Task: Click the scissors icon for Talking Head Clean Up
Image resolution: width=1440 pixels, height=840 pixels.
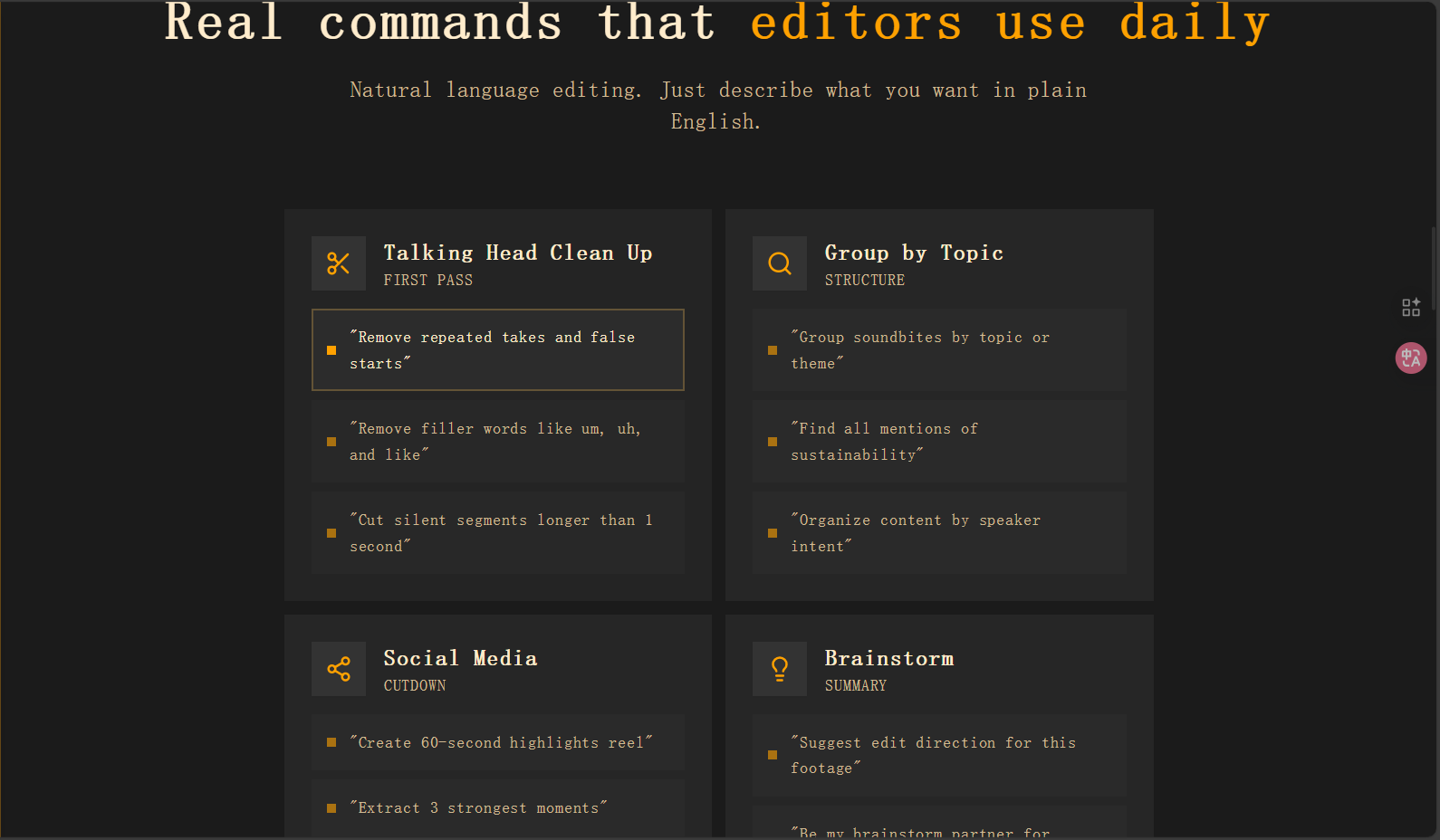Action: [x=339, y=263]
